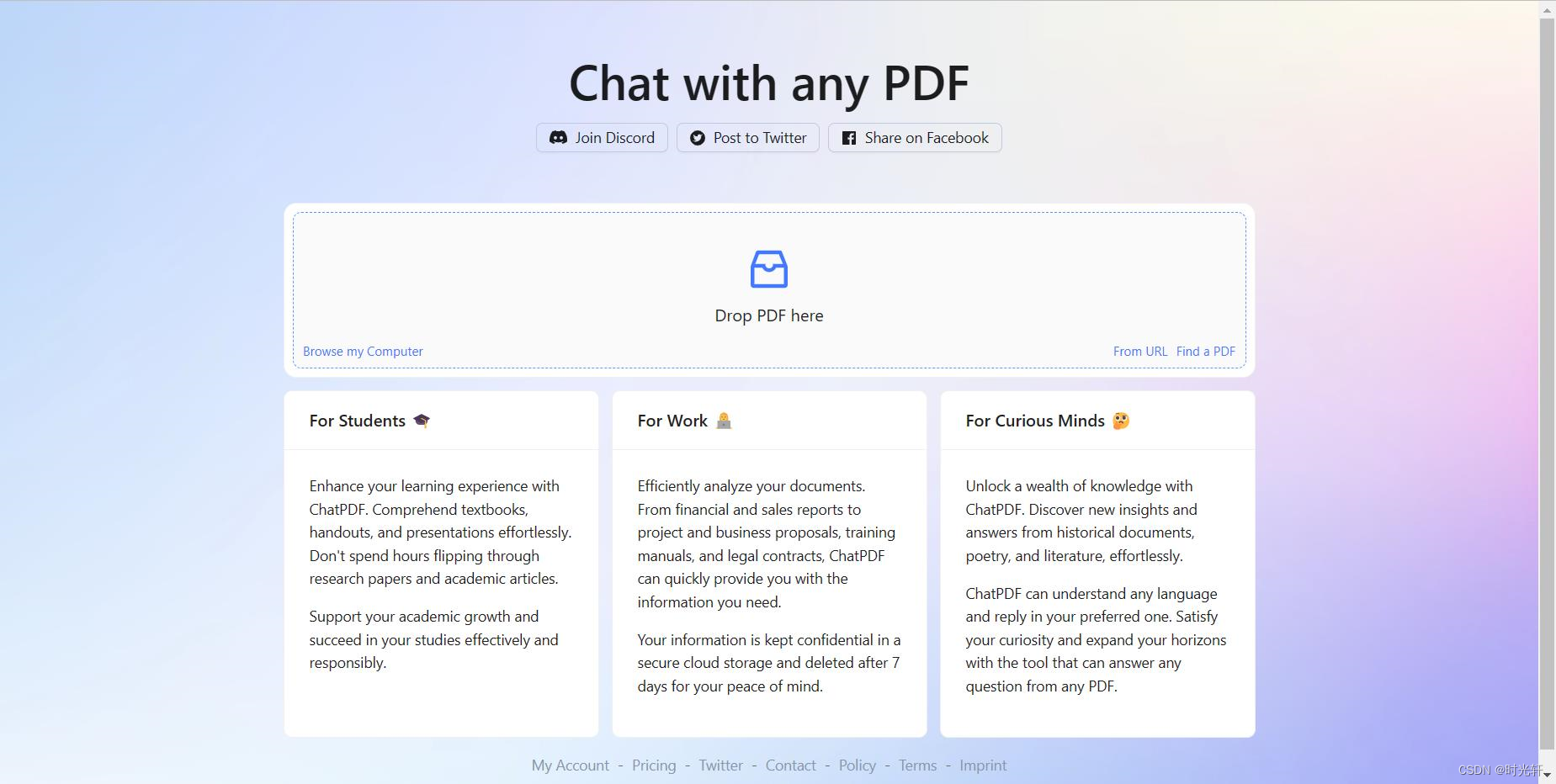Open the Contact footer link

(x=790, y=765)
